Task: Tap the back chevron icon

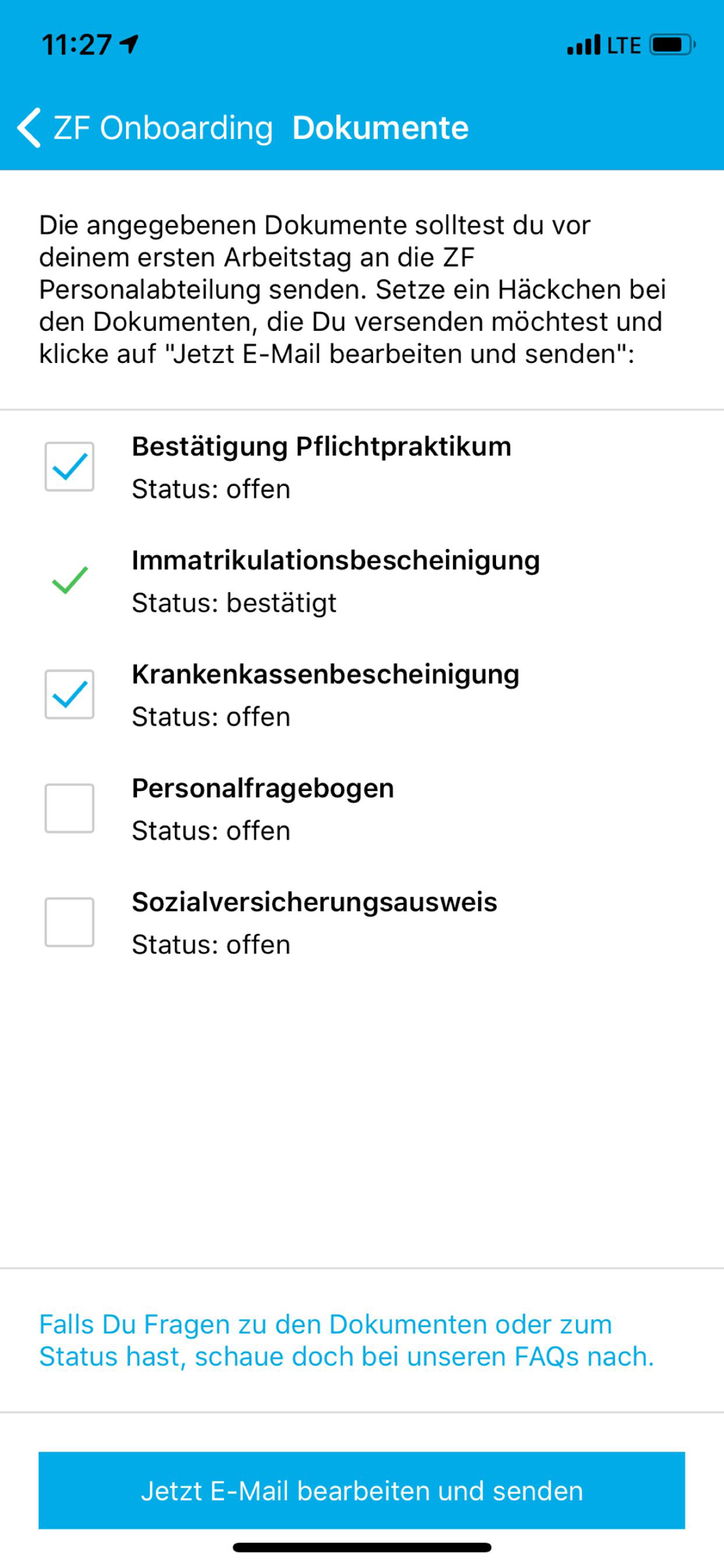Action: point(29,128)
